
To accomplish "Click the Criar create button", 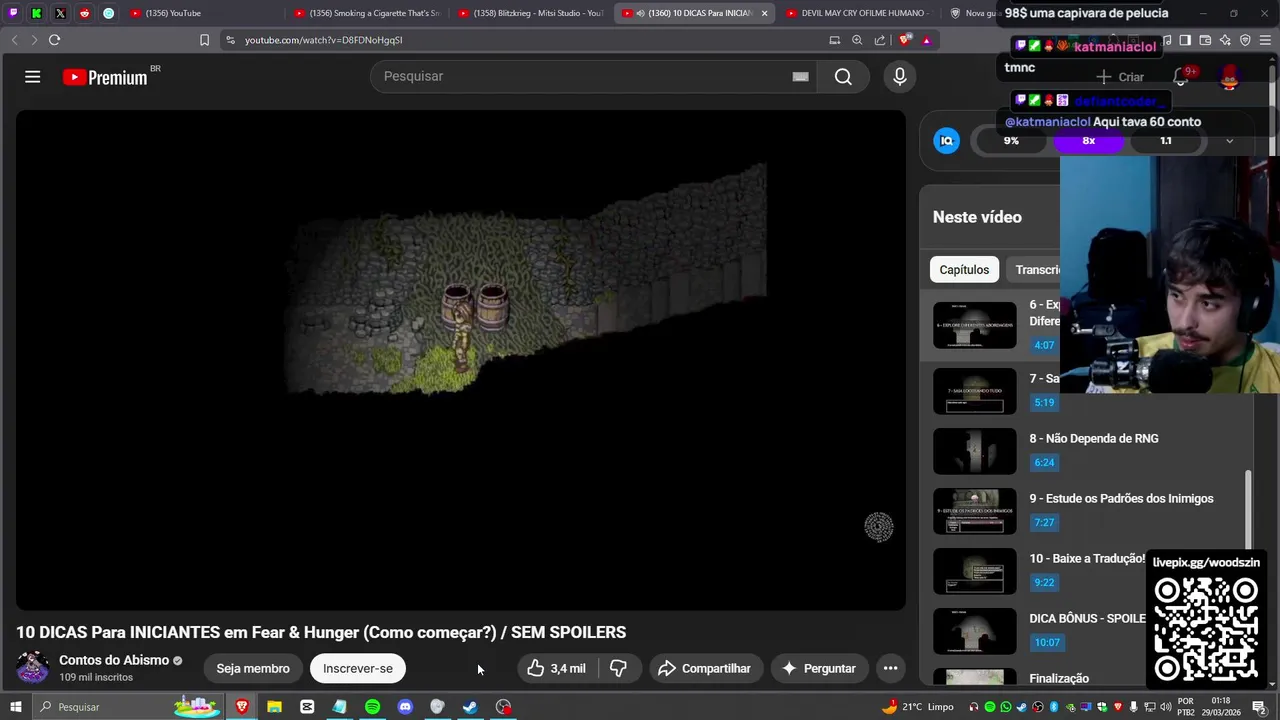I will point(1120,77).
